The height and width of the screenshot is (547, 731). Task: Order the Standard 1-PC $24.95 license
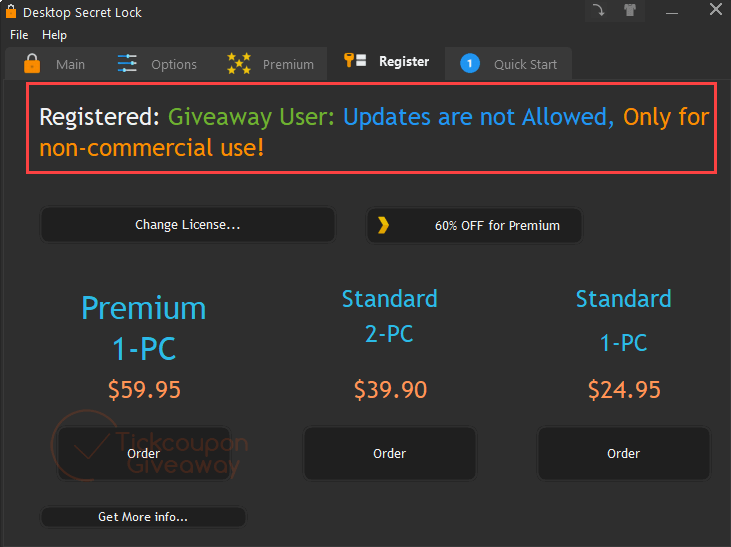(x=623, y=453)
